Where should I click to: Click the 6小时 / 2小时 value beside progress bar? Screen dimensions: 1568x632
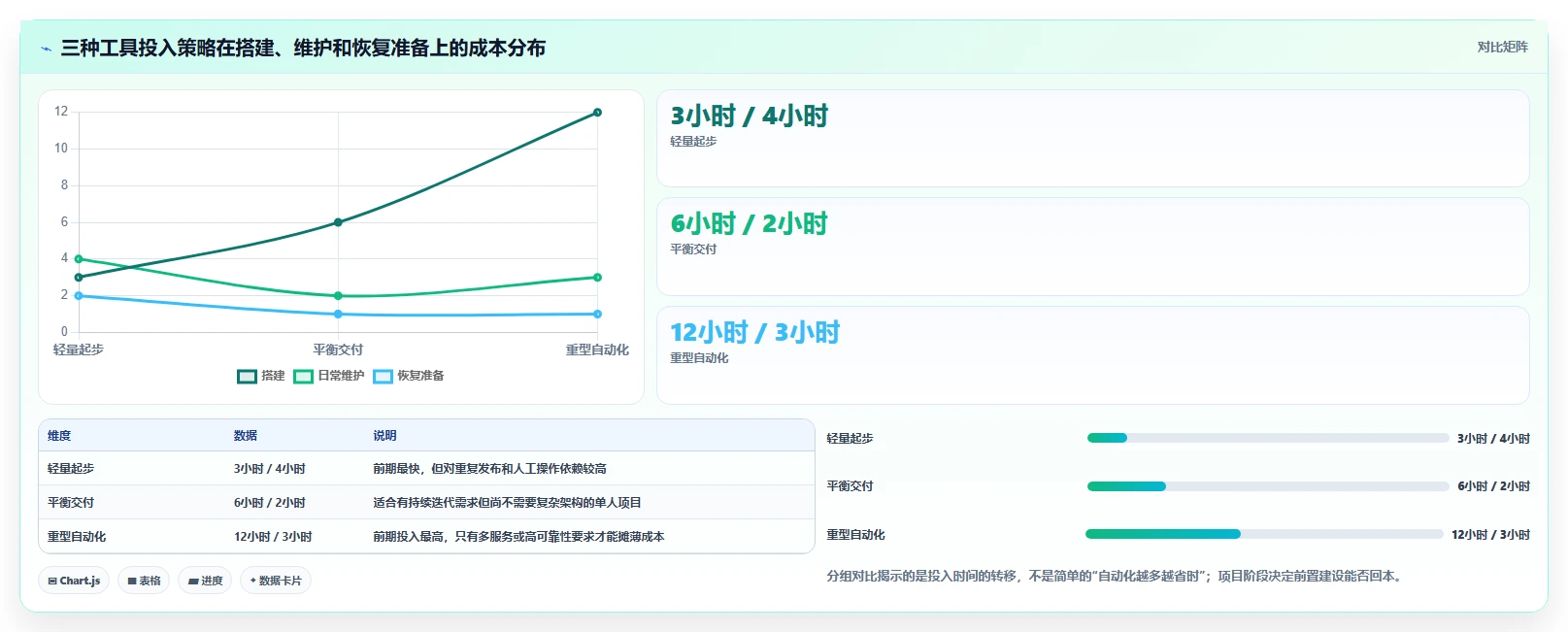pyautogui.click(x=1493, y=486)
